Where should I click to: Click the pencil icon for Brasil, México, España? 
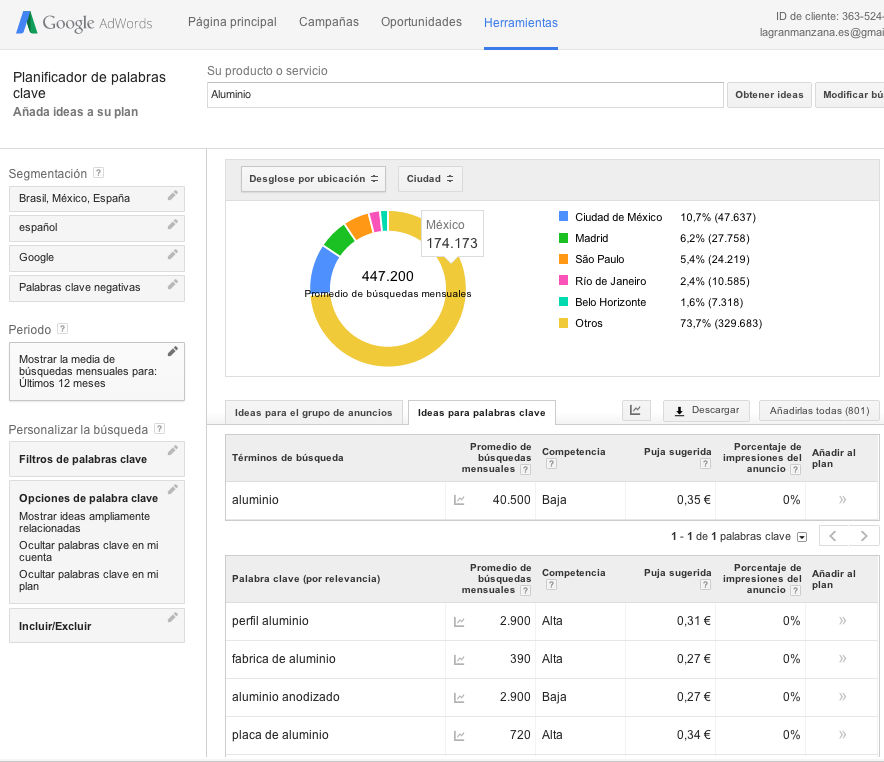point(173,196)
